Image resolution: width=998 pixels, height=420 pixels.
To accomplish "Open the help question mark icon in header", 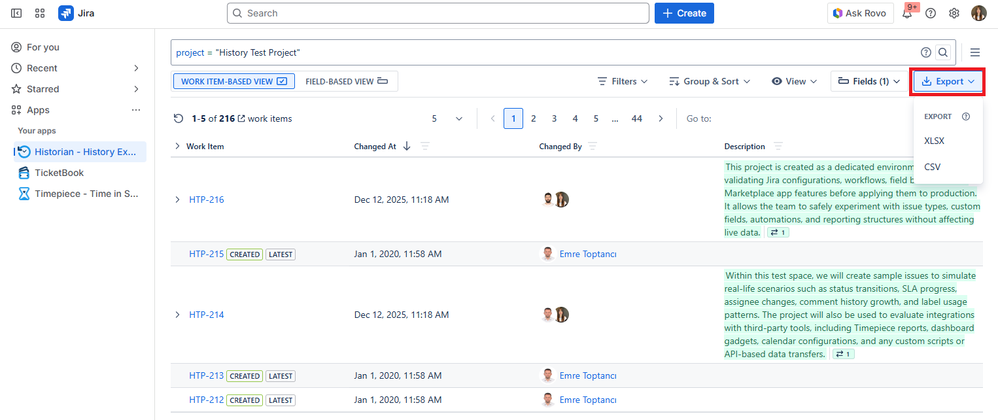I will click(x=931, y=13).
